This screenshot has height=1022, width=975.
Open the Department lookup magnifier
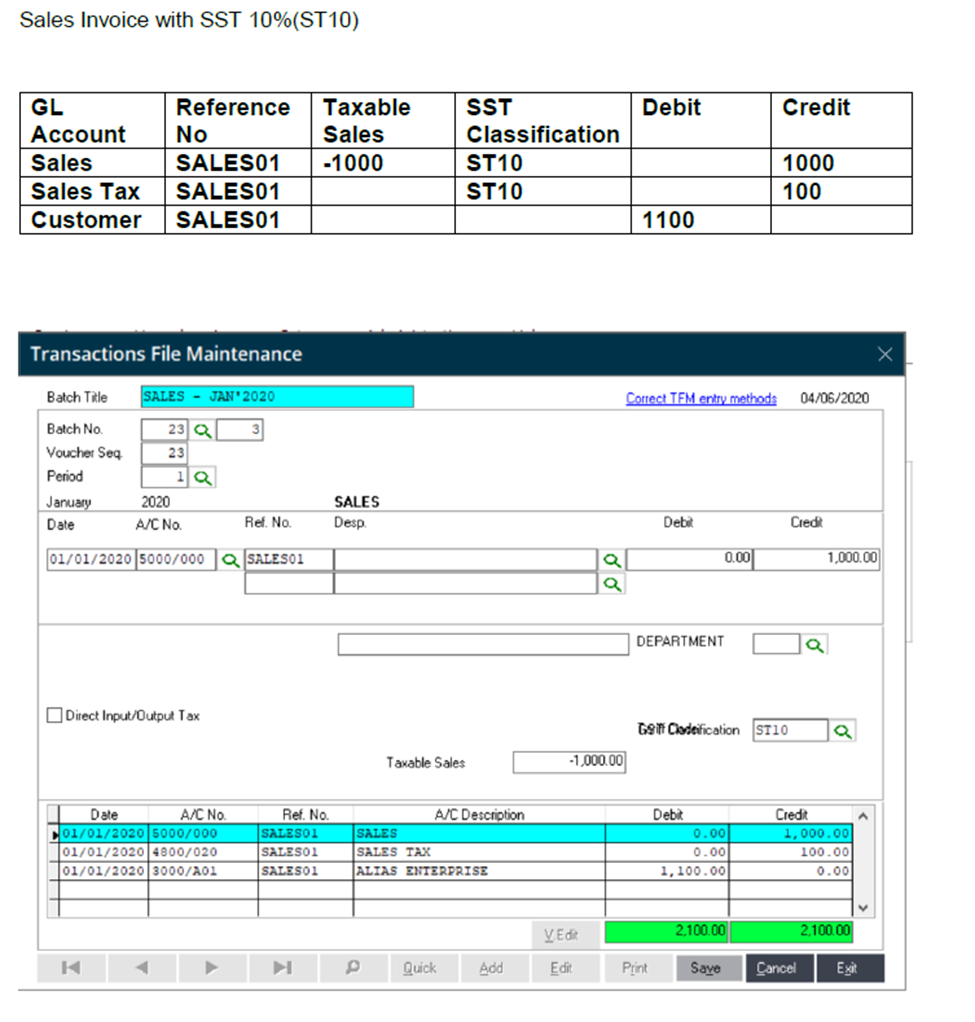click(815, 645)
